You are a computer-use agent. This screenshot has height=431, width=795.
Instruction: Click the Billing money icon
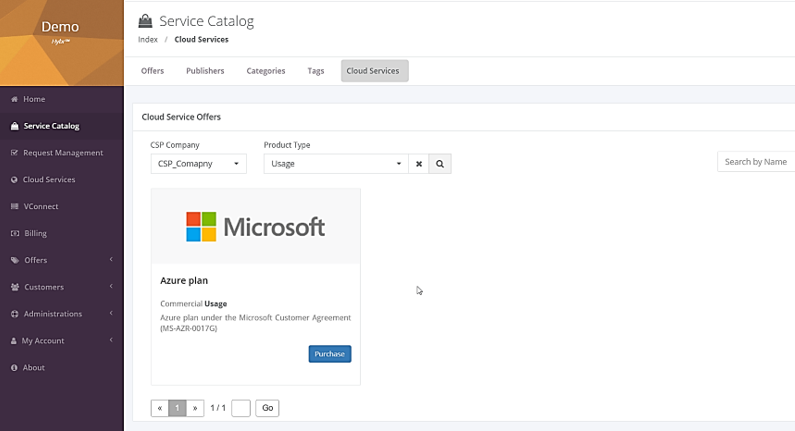click(15, 233)
